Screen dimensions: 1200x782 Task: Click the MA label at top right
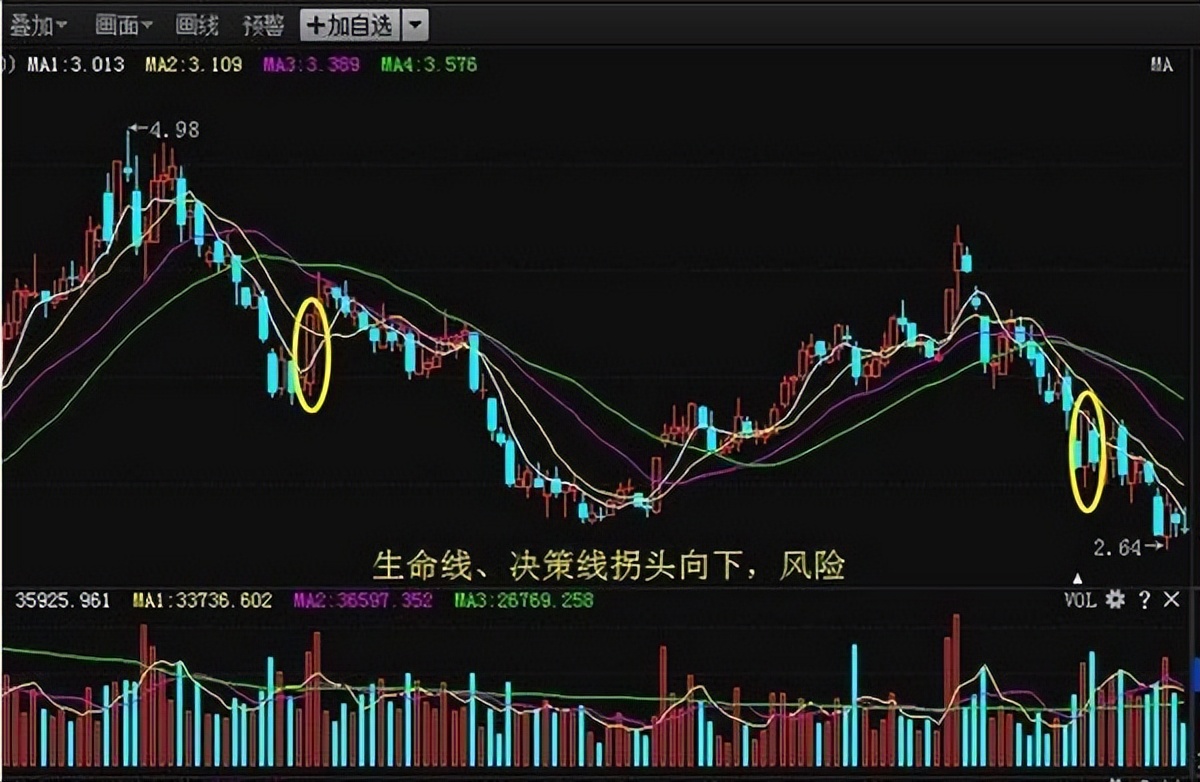(1163, 63)
